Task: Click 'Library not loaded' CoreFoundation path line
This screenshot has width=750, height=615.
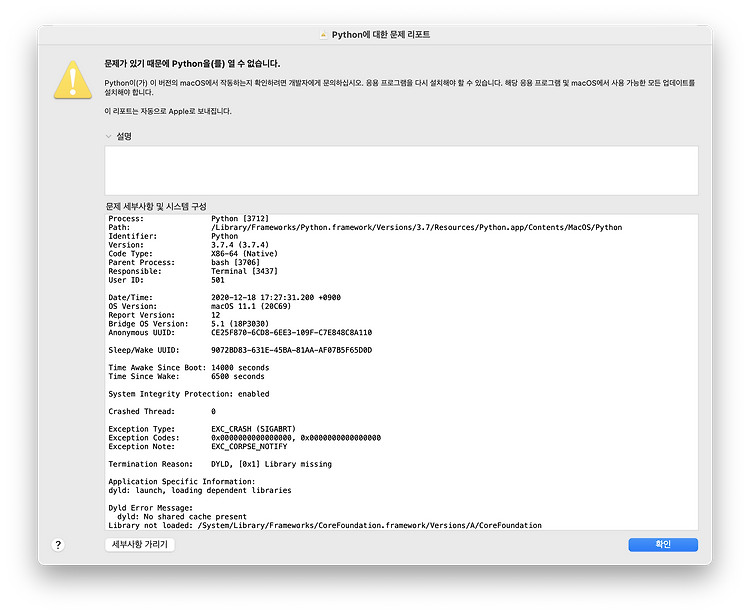Action: pos(325,526)
